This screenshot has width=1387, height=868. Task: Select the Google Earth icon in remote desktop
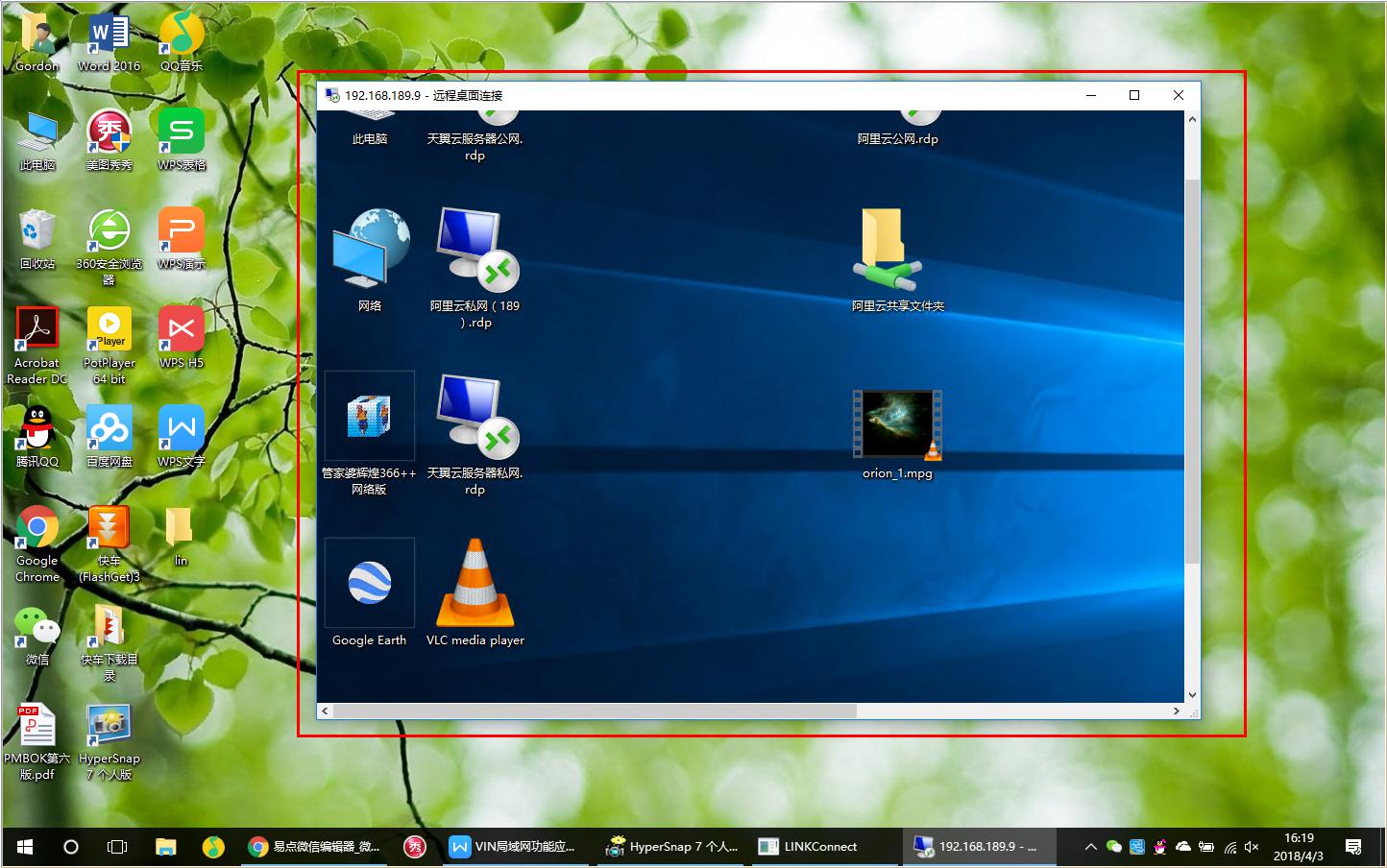tap(370, 586)
